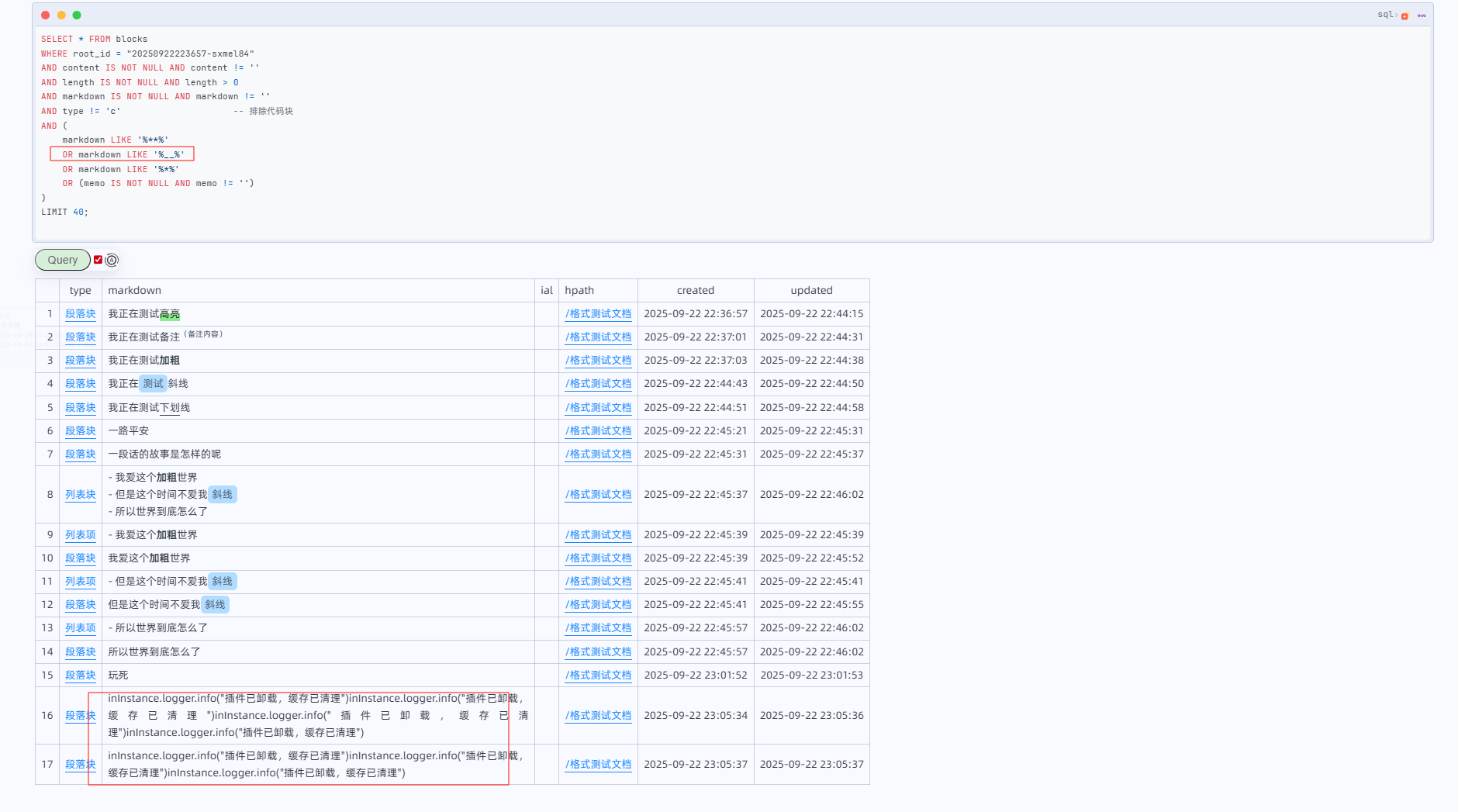Click the red traffic-light dot
This screenshot has height=812, width=1458.
pyautogui.click(x=46, y=15)
